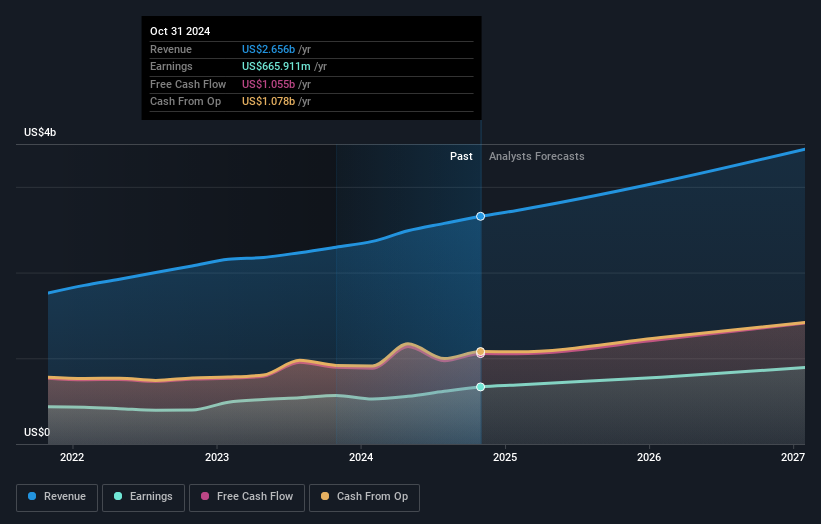Click the blue Revenue data point marker
The image size is (821, 524).
(x=480, y=216)
